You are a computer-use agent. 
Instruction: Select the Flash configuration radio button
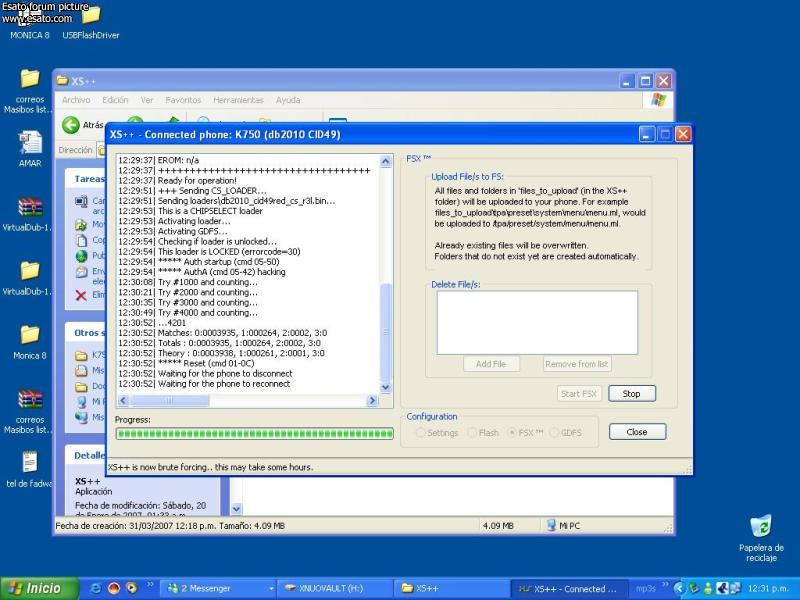(472, 433)
